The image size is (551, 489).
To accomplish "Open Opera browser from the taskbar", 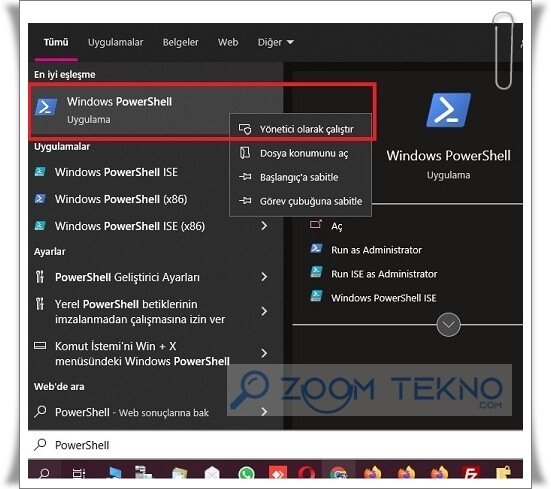I will click(x=306, y=472).
